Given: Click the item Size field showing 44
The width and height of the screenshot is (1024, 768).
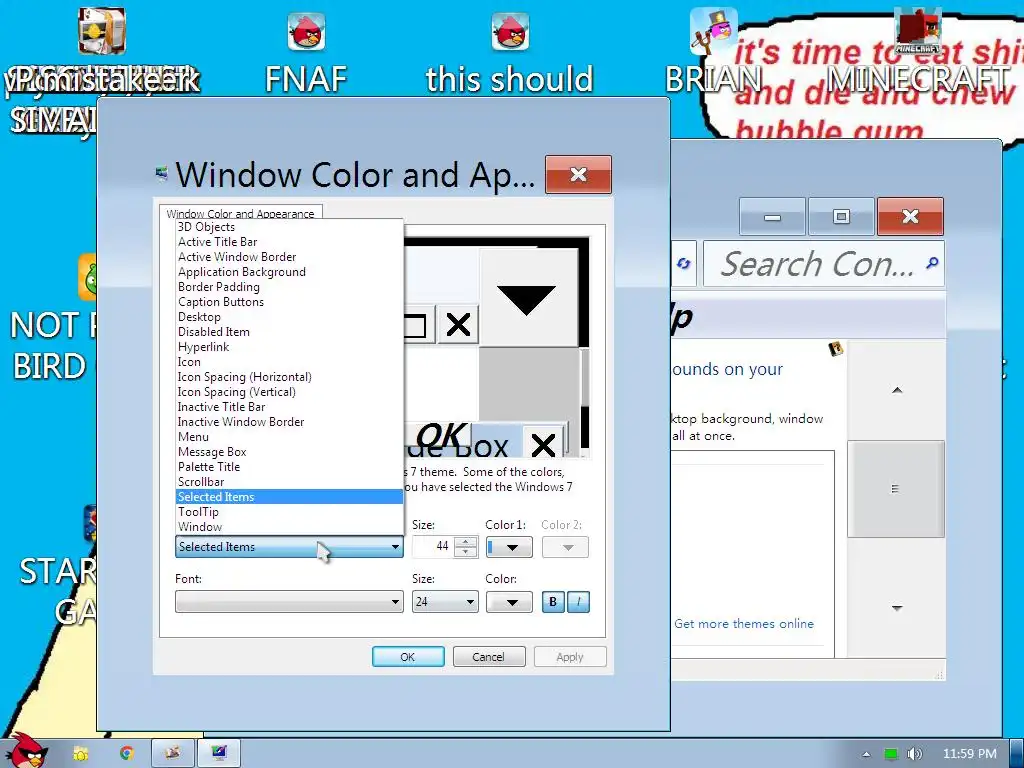Looking at the screenshot, I should coord(432,547).
